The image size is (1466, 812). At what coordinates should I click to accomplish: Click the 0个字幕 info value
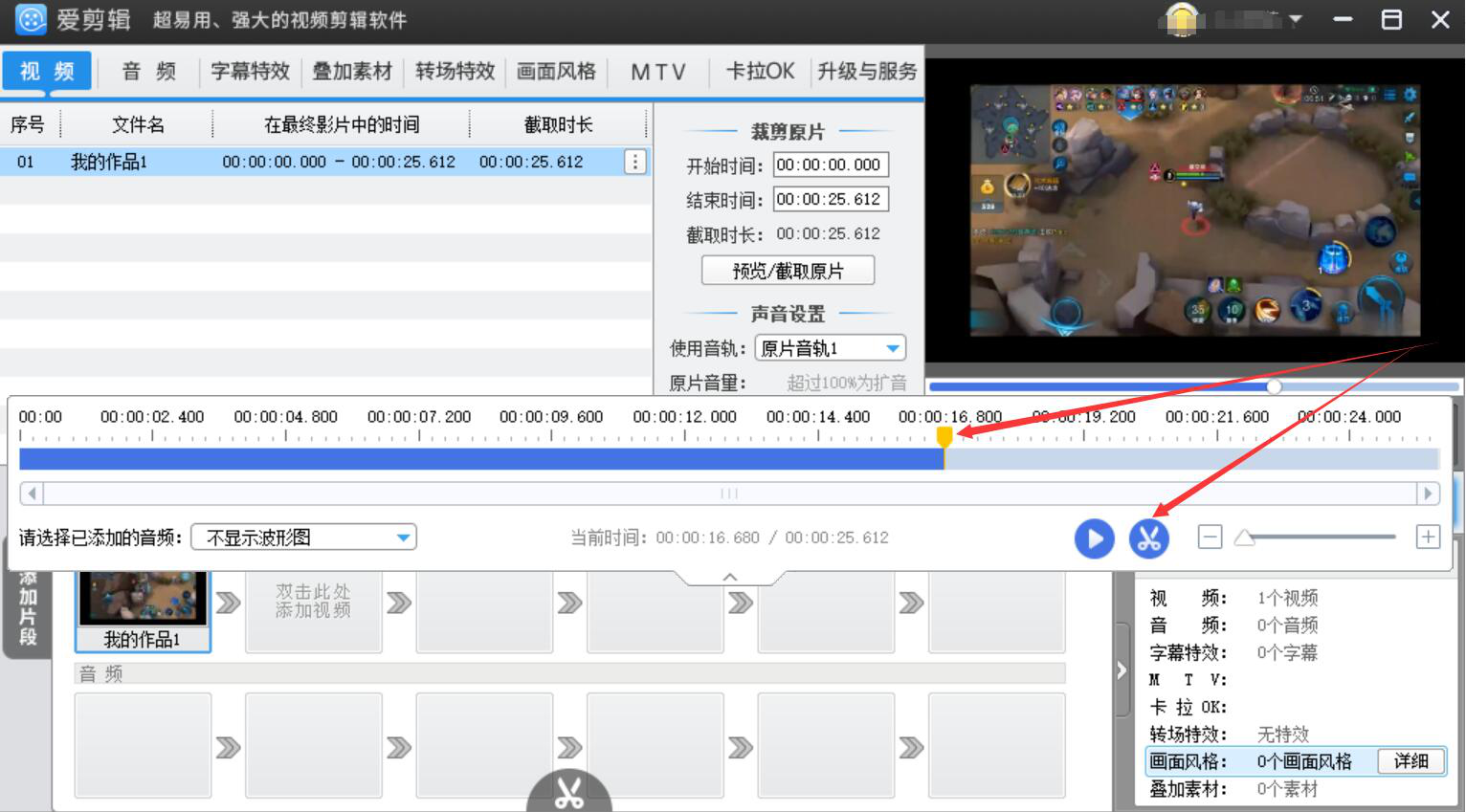pyautogui.click(x=1288, y=653)
